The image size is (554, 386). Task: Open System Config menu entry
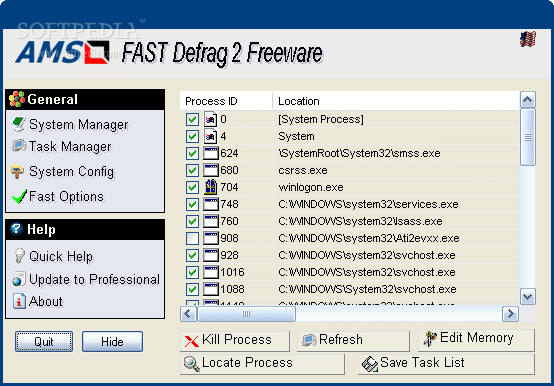tap(71, 172)
